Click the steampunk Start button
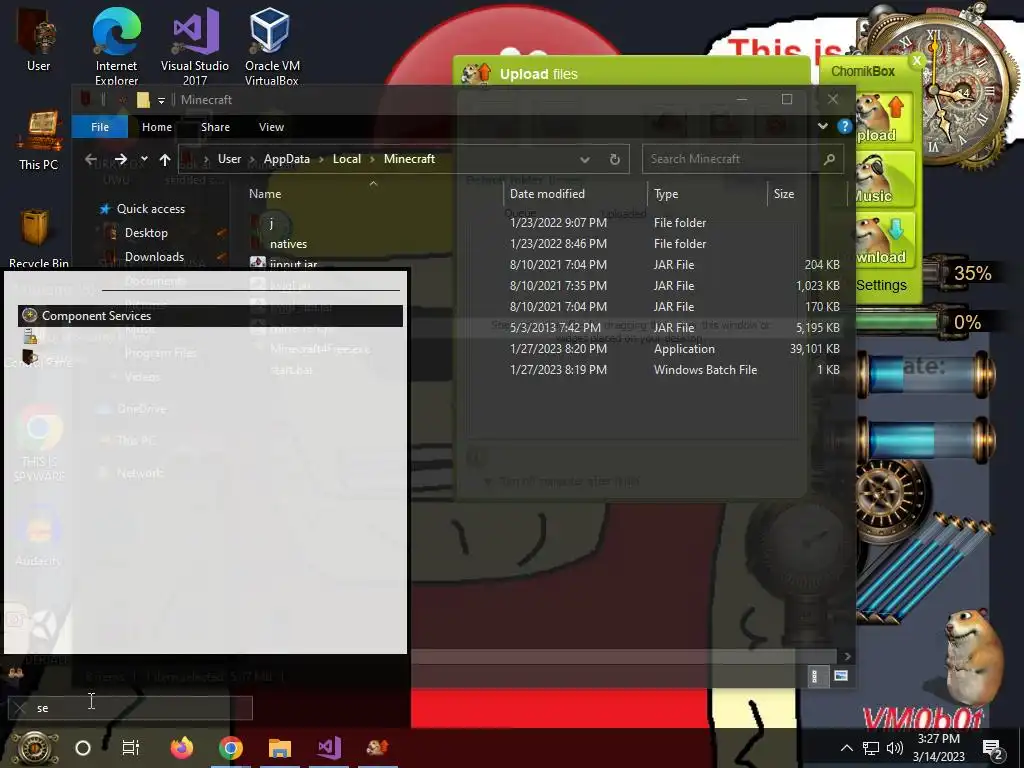This screenshot has width=1024, height=768. click(x=36, y=748)
